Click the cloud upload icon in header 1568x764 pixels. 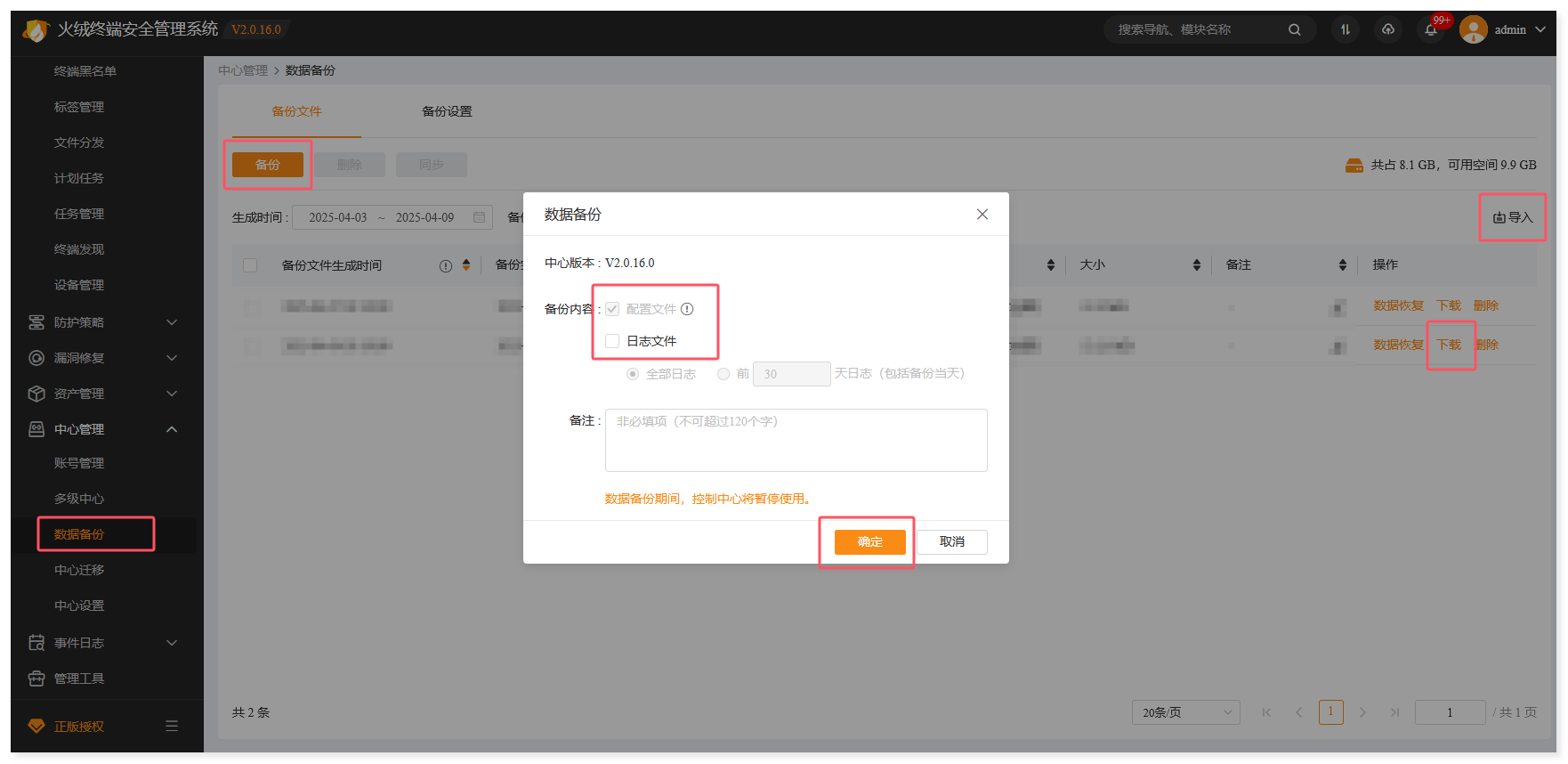click(x=1388, y=30)
